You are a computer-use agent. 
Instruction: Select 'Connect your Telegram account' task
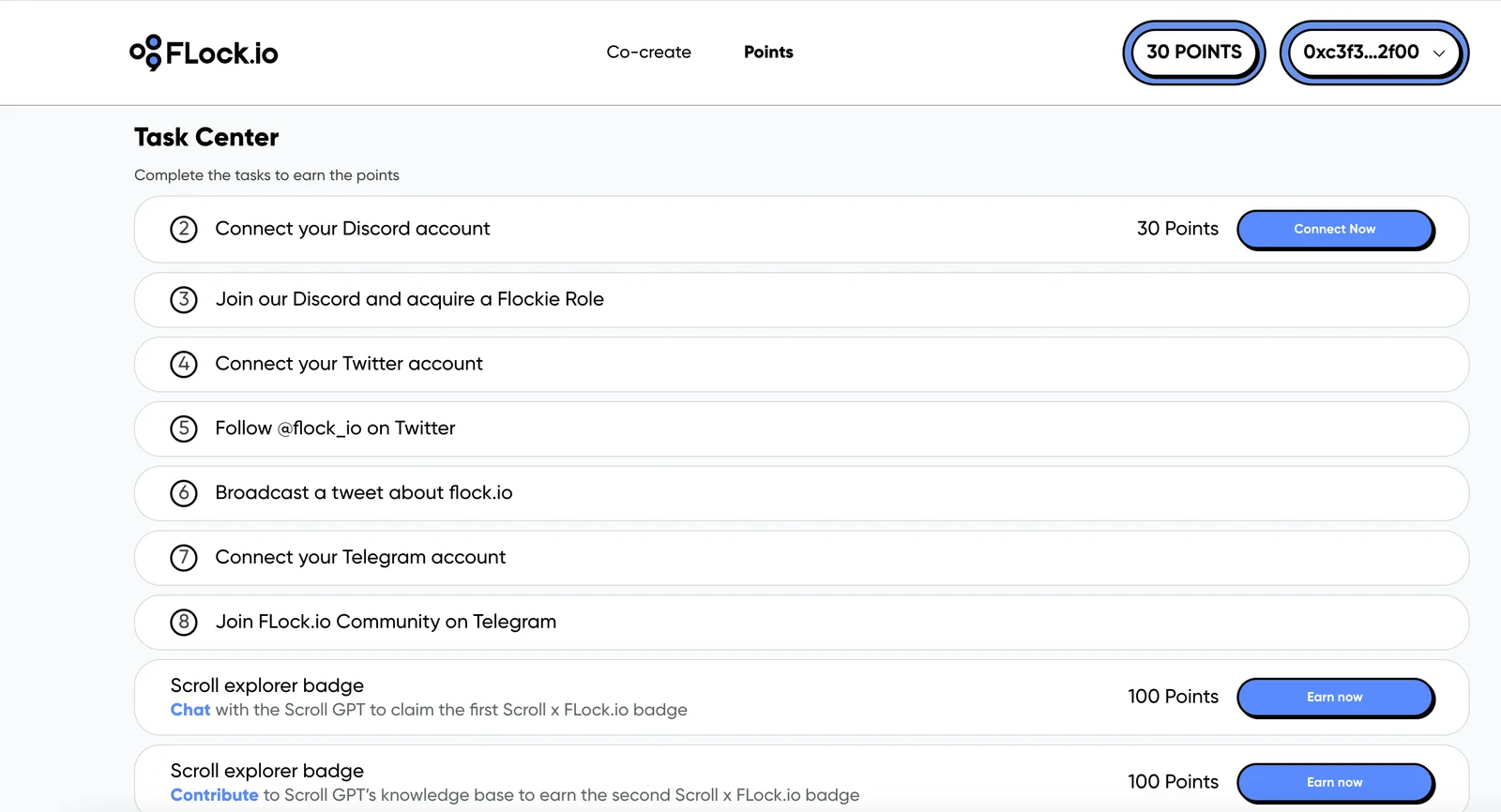pyautogui.click(x=360, y=558)
